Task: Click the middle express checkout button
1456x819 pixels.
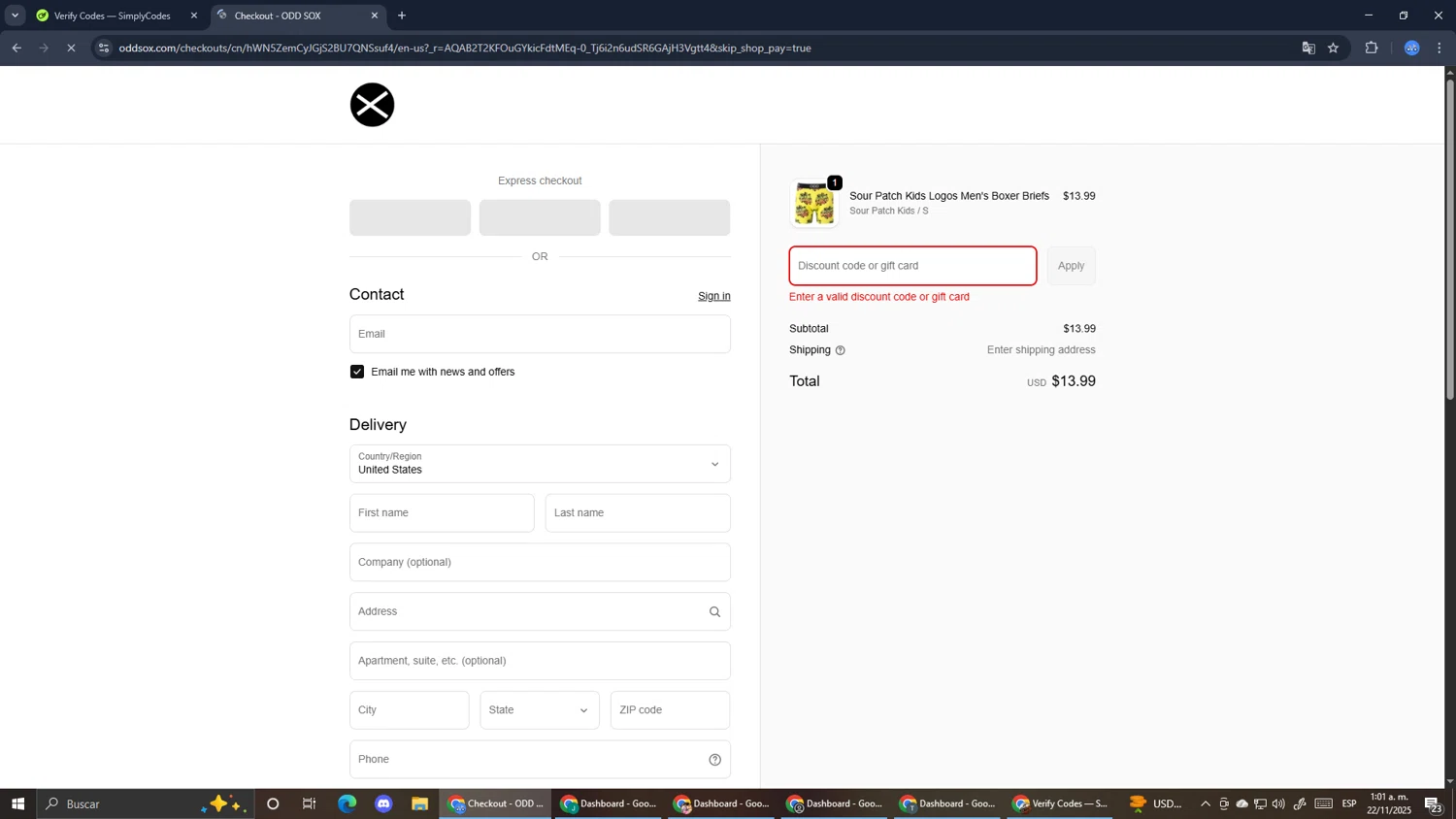Action: point(540,217)
